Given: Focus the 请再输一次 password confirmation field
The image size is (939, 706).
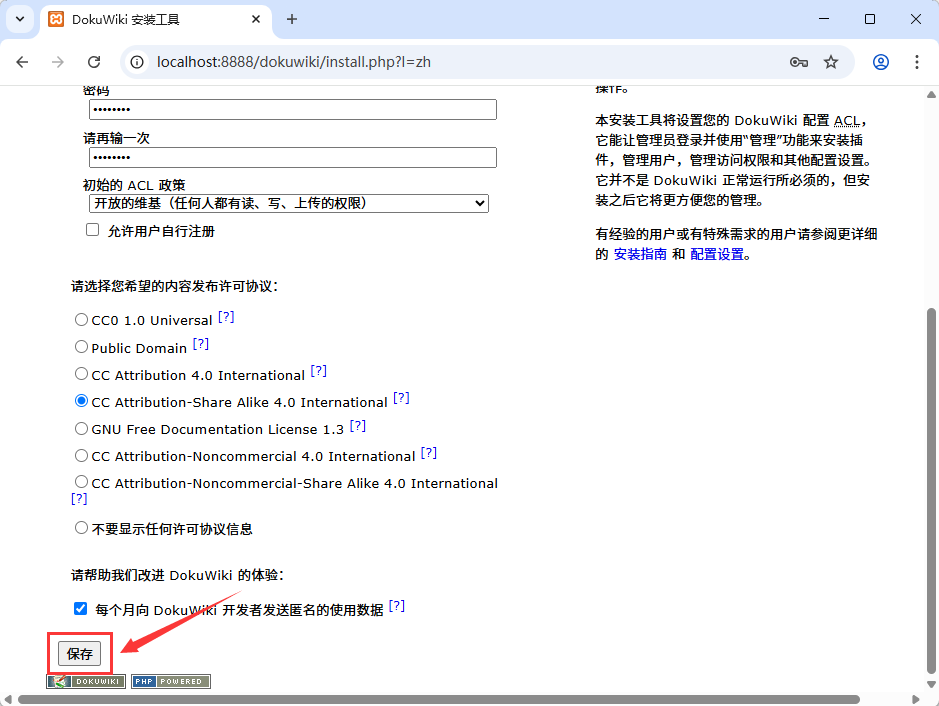Looking at the screenshot, I should 293,157.
